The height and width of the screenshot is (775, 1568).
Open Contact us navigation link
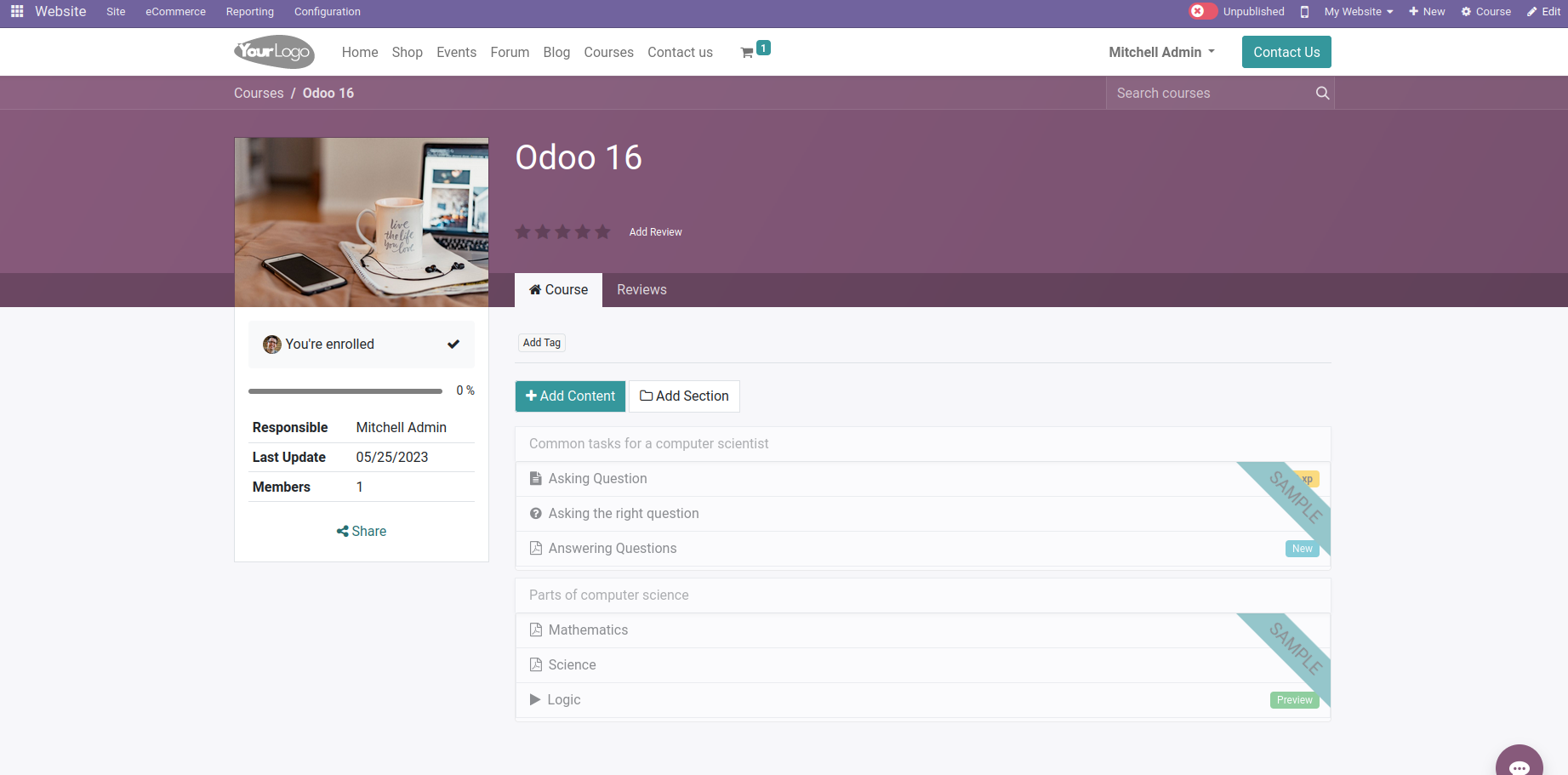tap(680, 52)
